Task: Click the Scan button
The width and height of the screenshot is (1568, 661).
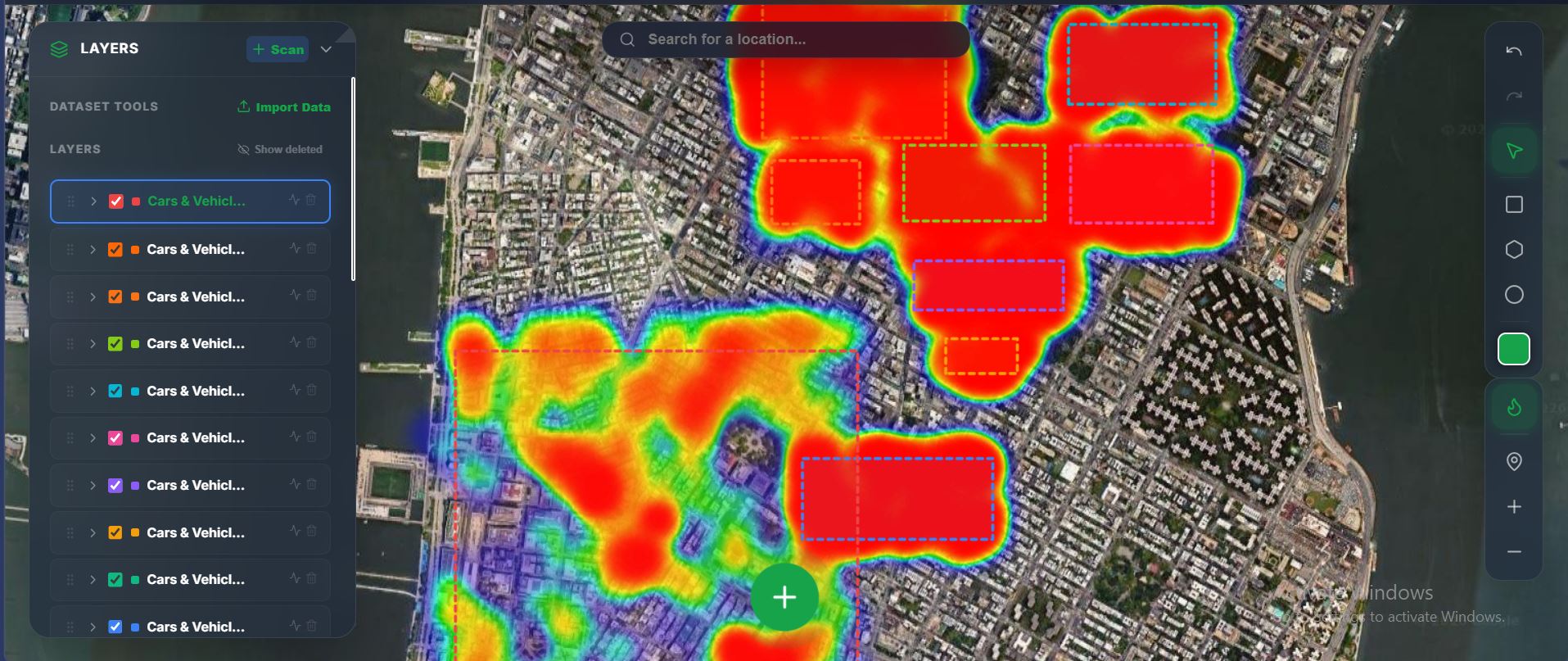Action: tap(278, 49)
